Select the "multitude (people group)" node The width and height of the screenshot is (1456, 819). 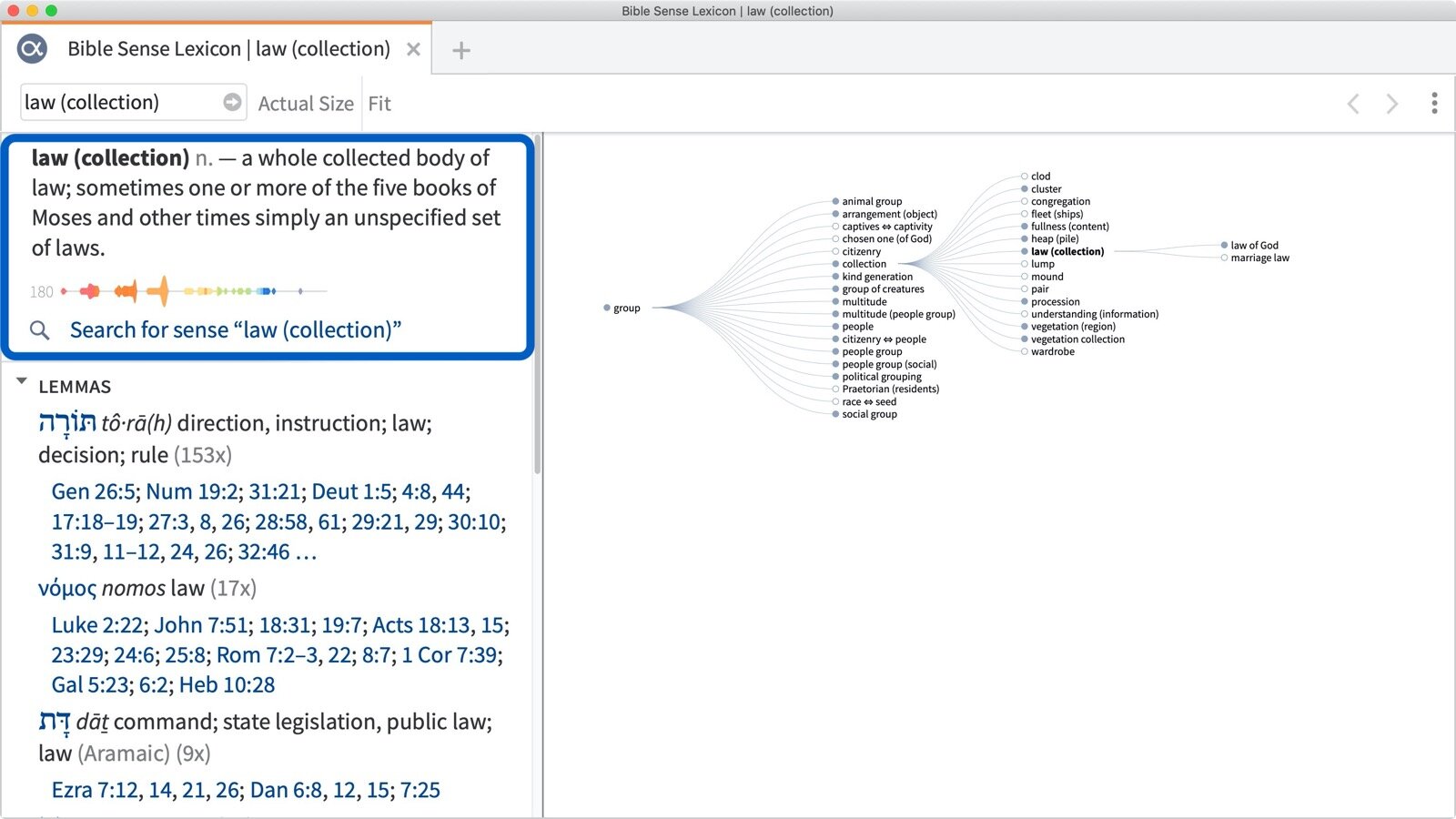893,314
